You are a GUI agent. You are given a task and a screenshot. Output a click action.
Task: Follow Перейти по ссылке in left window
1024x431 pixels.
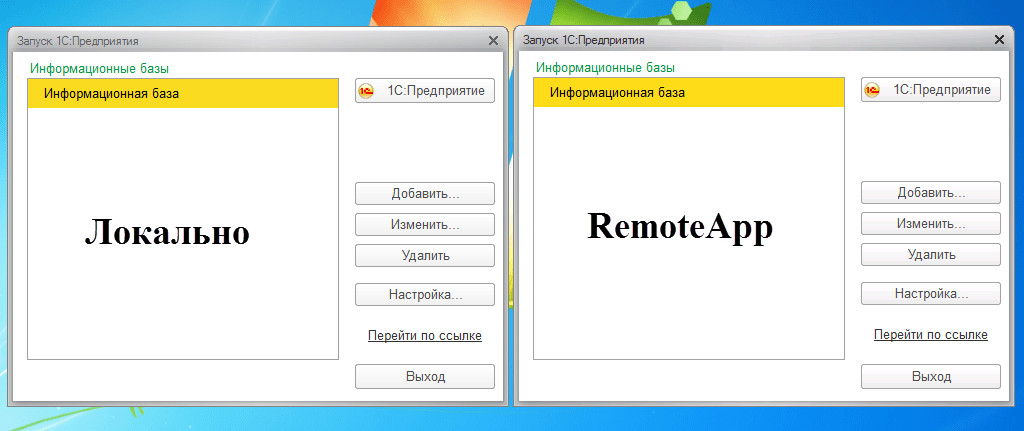pyautogui.click(x=425, y=336)
